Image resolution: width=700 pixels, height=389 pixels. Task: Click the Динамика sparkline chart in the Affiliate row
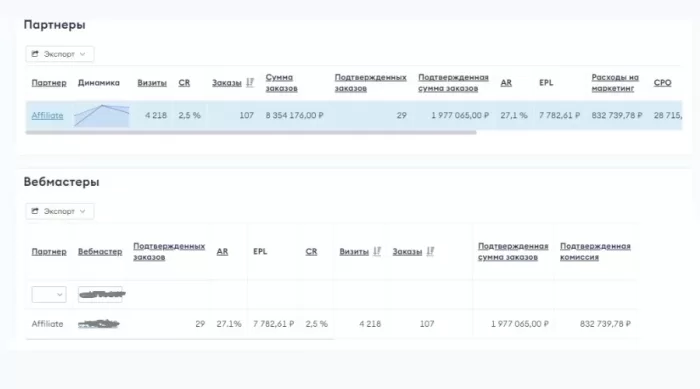click(102, 116)
